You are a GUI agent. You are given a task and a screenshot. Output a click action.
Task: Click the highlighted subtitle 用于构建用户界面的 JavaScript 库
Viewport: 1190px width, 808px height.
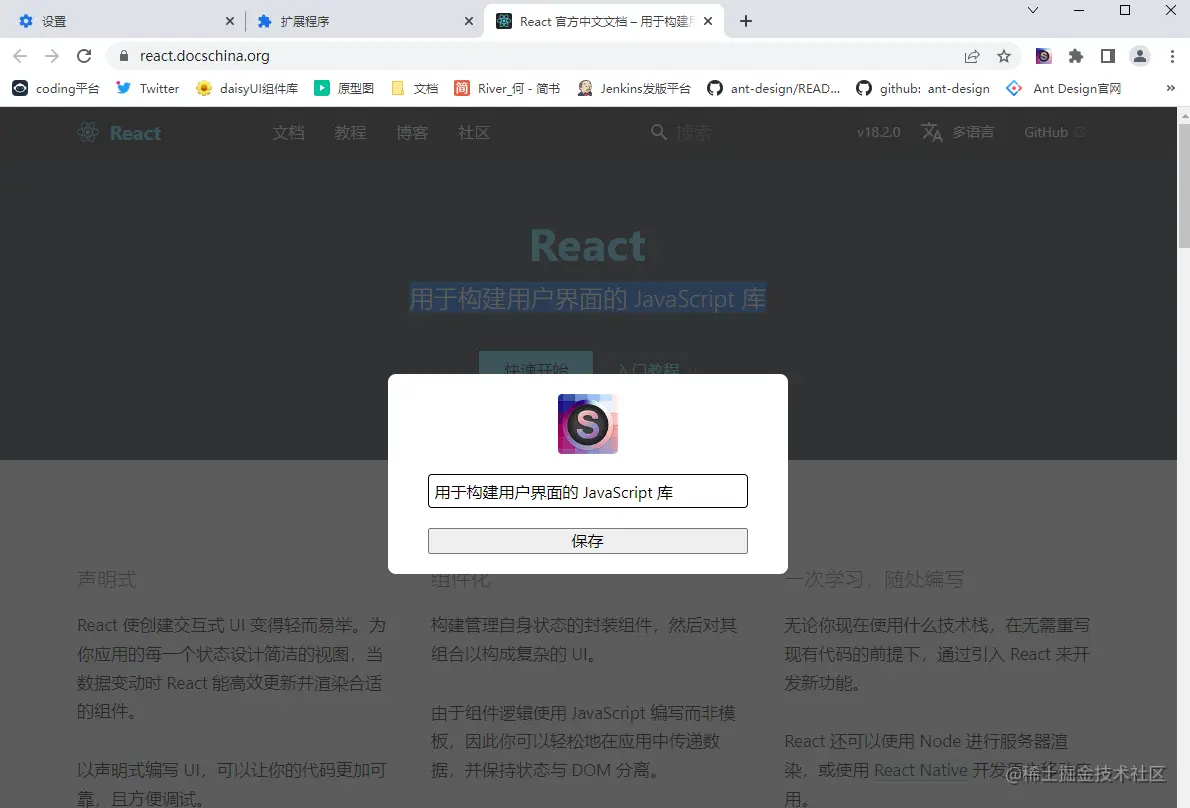587,298
